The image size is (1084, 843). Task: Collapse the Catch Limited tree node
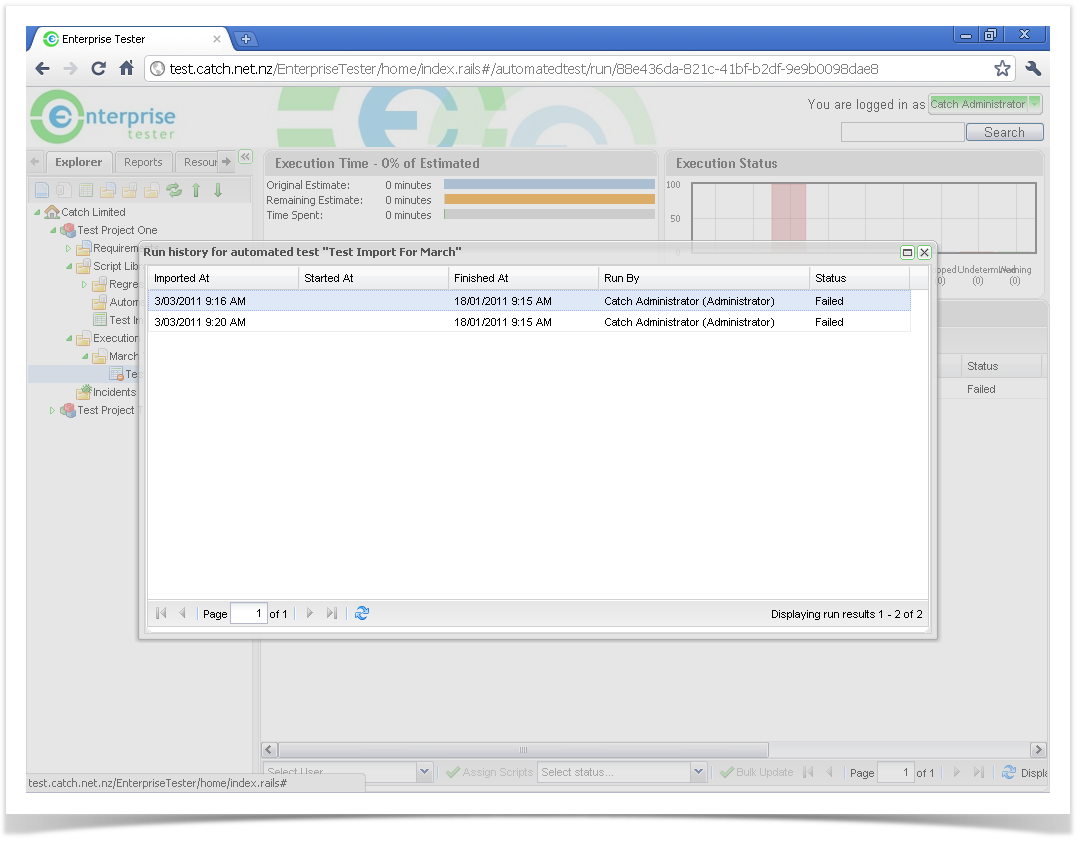click(x=38, y=212)
